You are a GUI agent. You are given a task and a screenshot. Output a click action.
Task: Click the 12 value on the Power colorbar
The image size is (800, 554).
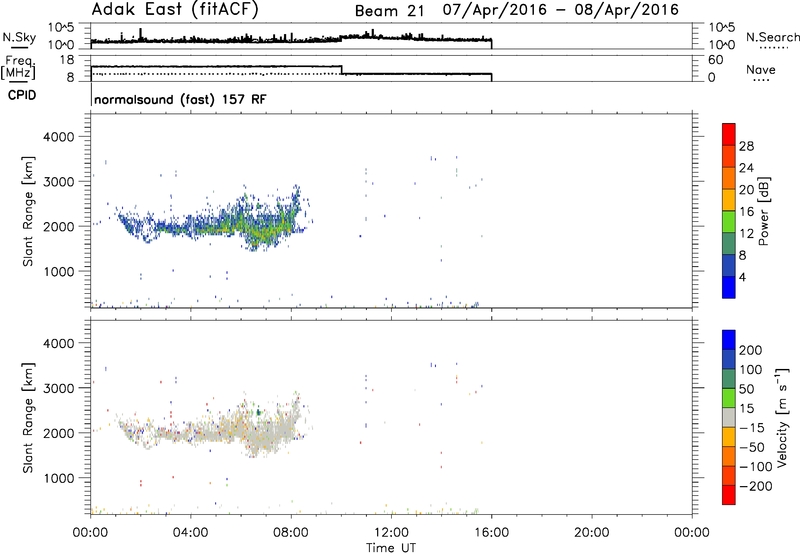pos(746,234)
